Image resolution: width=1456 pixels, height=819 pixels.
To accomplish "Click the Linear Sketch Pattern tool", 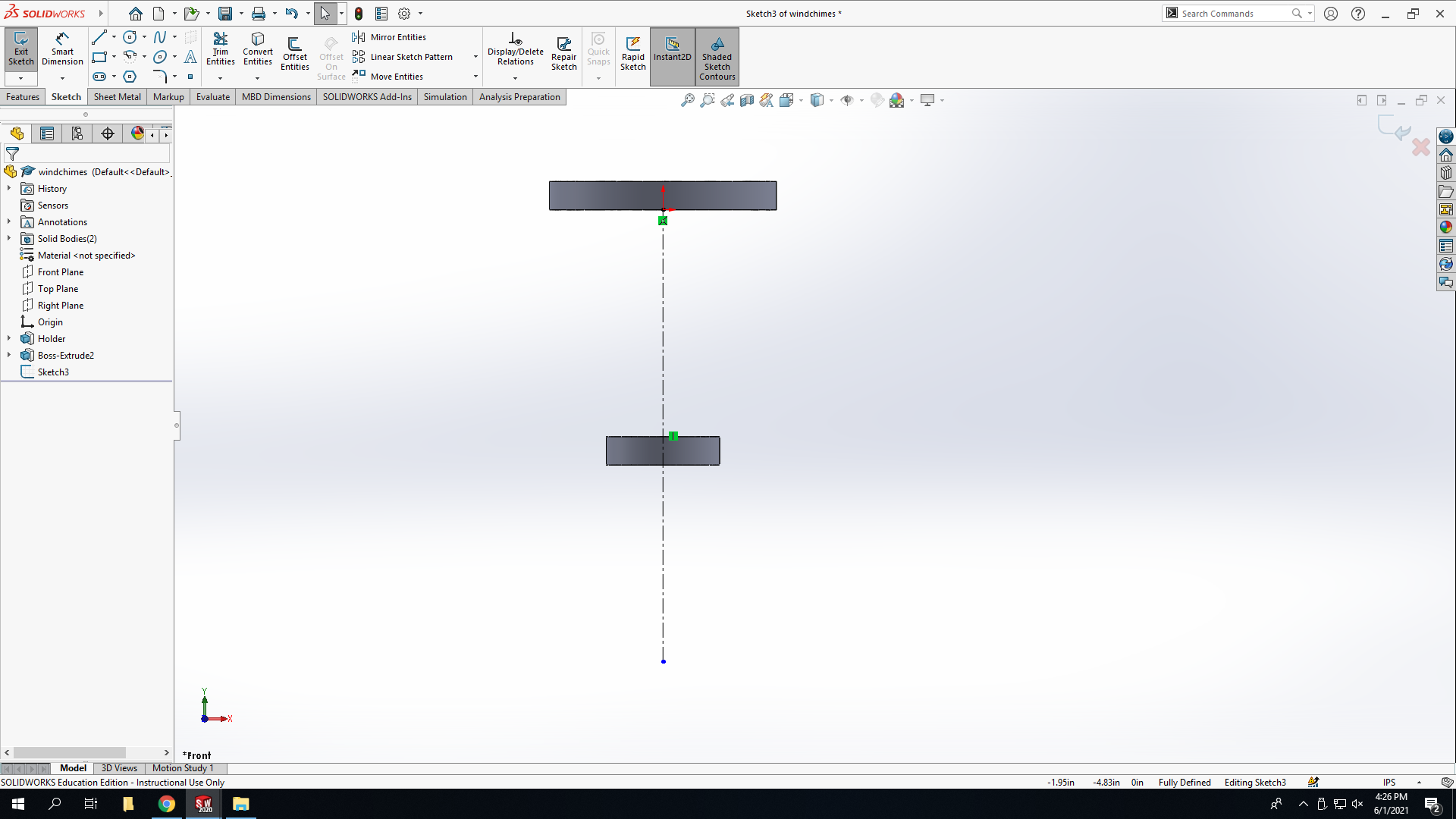I will 403,57.
